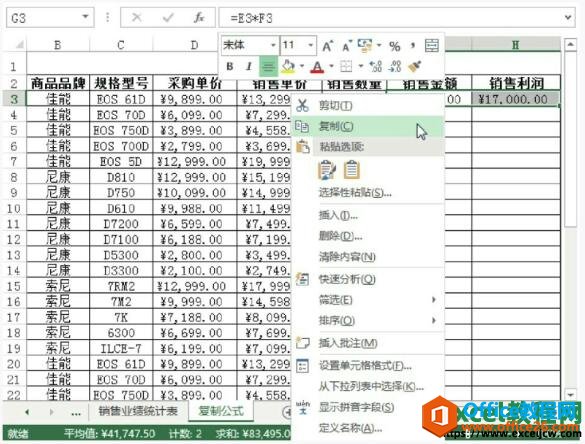The width and height of the screenshot is (585, 444).
Task: Expand the 筛选(E) submenu
Action: [x=434, y=300]
